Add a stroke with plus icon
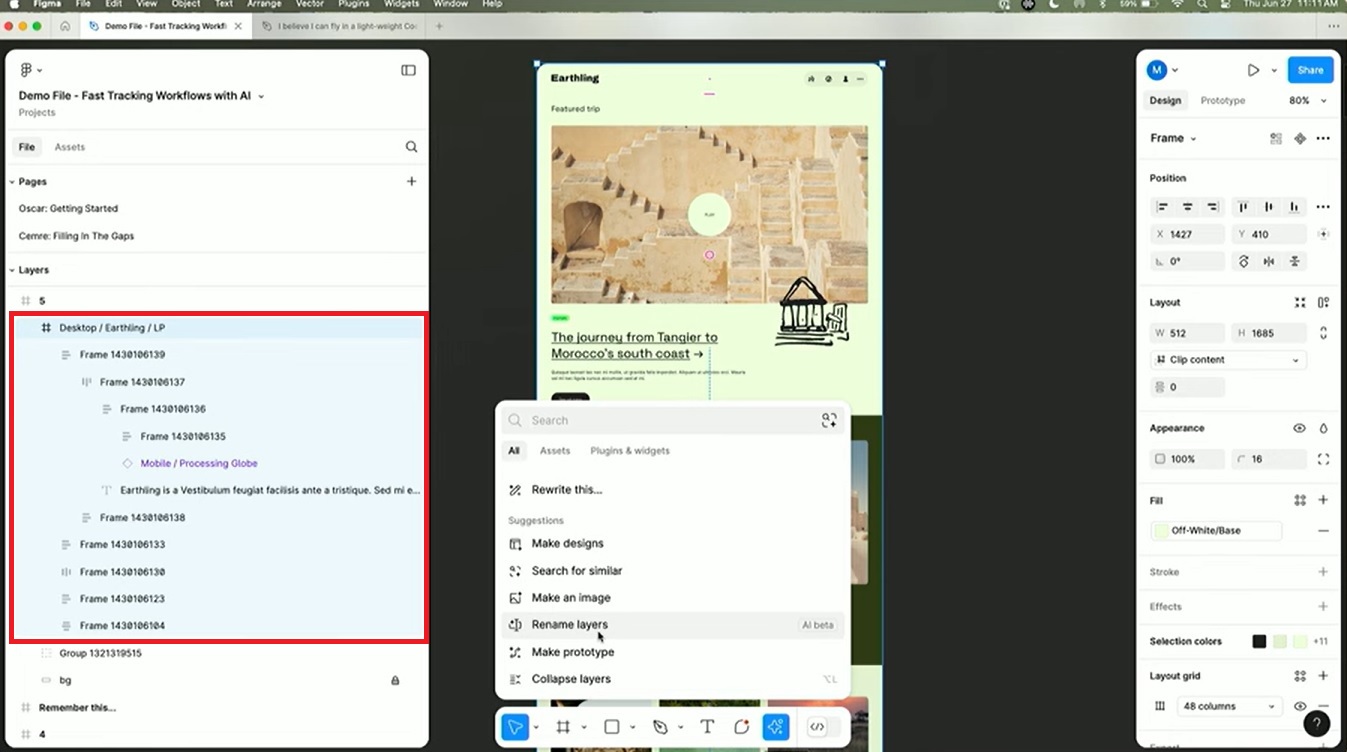 click(1323, 572)
